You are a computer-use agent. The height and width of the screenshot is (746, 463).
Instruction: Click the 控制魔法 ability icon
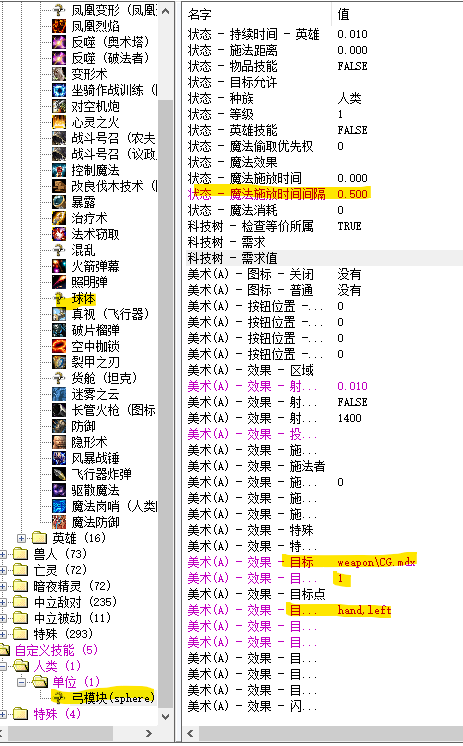click(x=59, y=170)
